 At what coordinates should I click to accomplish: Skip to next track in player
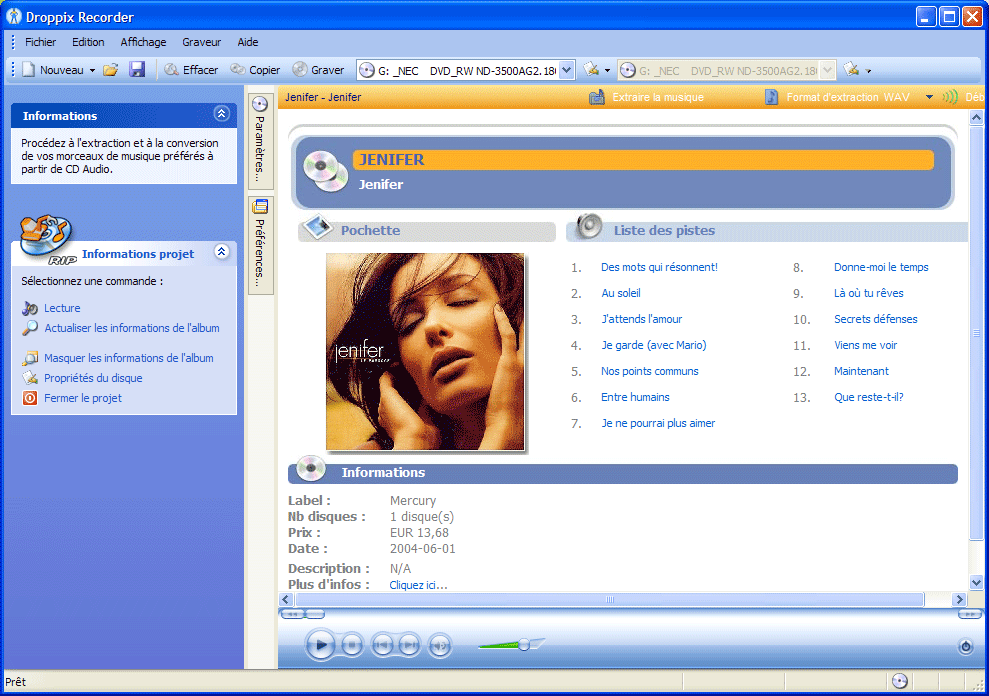click(410, 646)
